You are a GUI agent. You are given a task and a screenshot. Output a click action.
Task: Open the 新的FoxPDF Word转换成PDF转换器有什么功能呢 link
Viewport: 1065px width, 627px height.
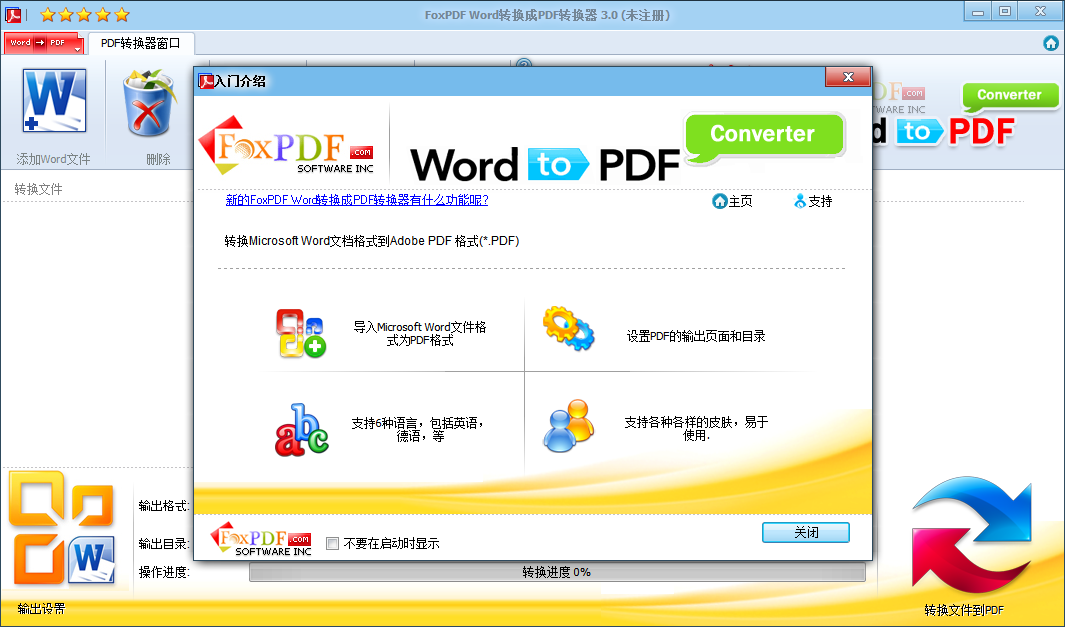click(x=357, y=200)
